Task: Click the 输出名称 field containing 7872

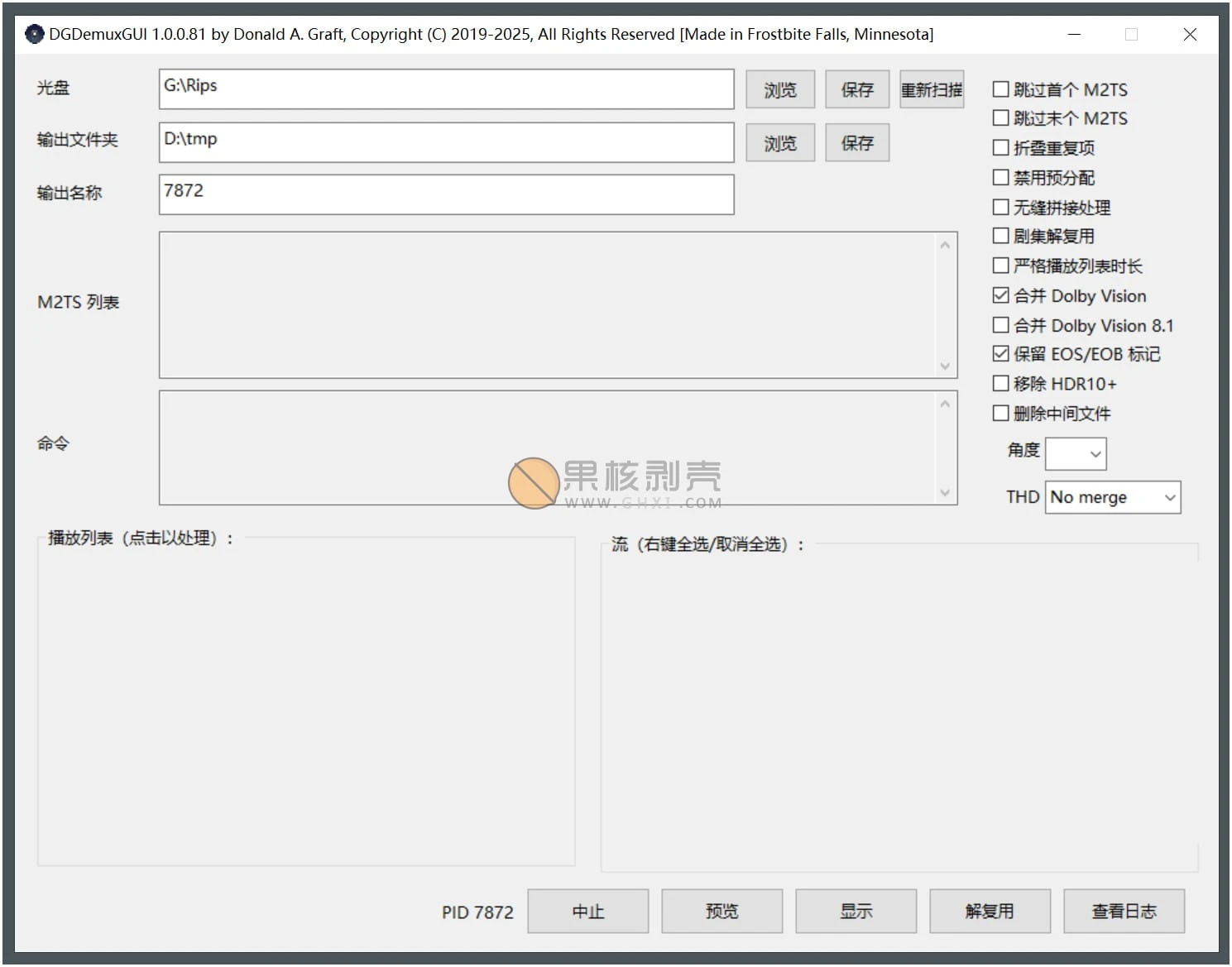Action: pyautogui.click(x=446, y=194)
